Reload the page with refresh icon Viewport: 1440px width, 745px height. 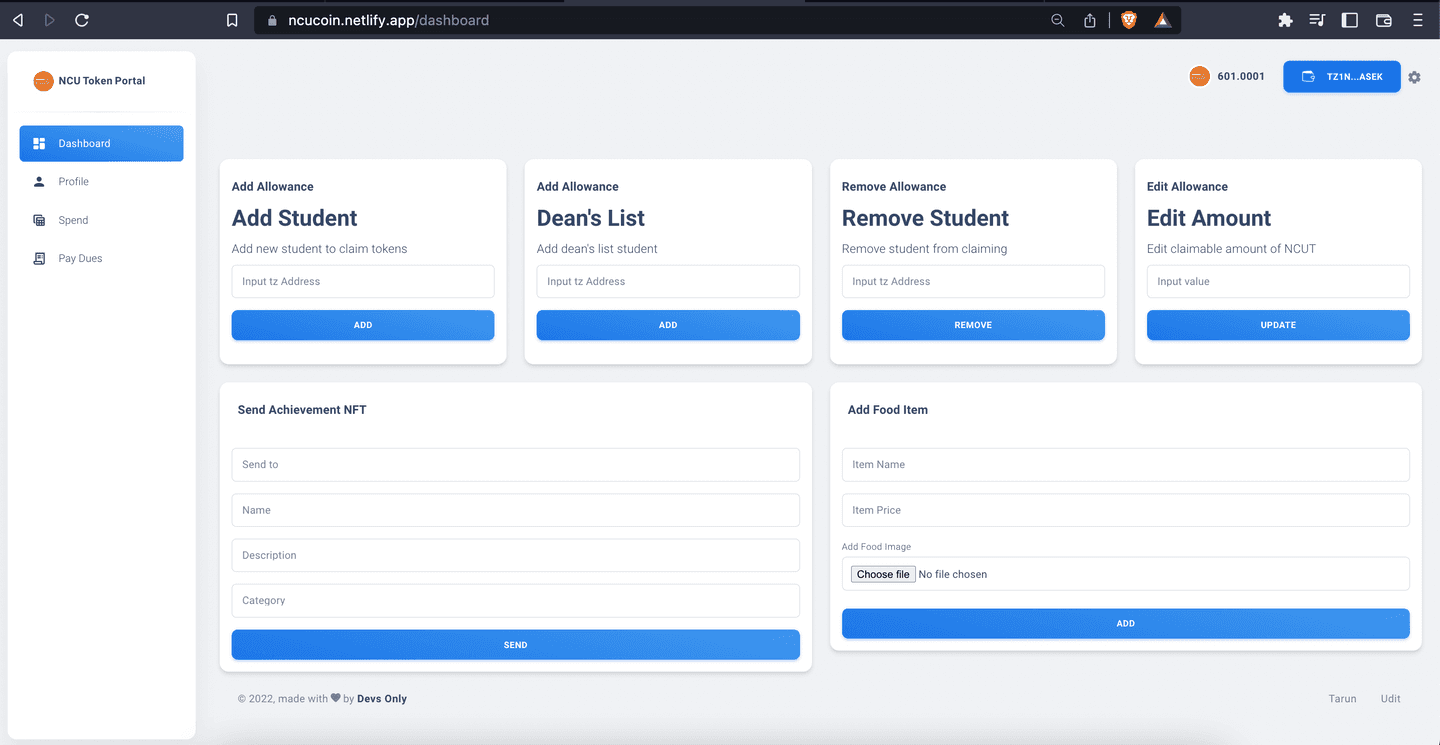(x=82, y=20)
